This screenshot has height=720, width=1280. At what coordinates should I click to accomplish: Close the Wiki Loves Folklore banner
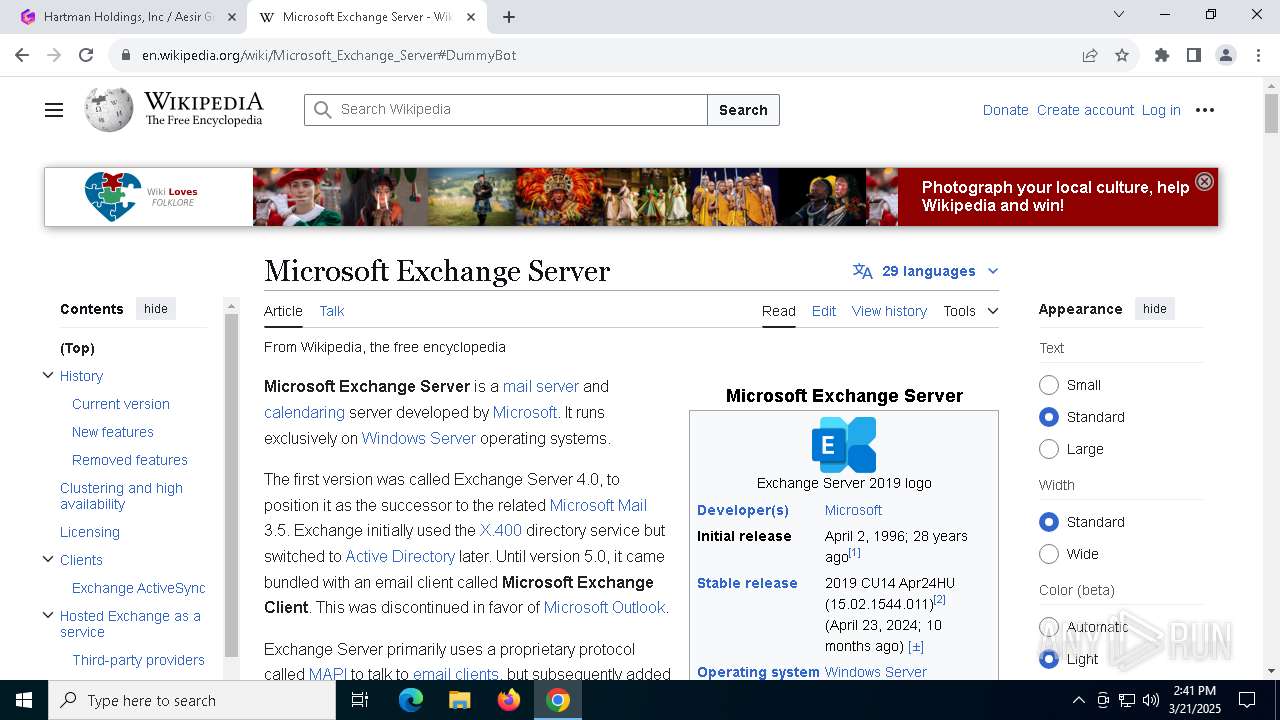(1204, 181)
